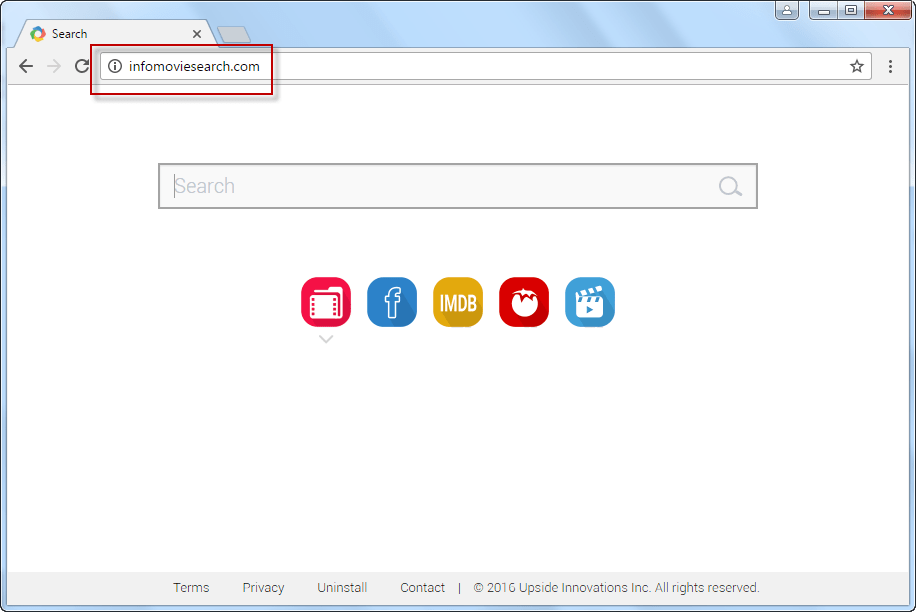The image size is (916, 612).
Task: Select the Search browser tab
Action: coord(116,34)
